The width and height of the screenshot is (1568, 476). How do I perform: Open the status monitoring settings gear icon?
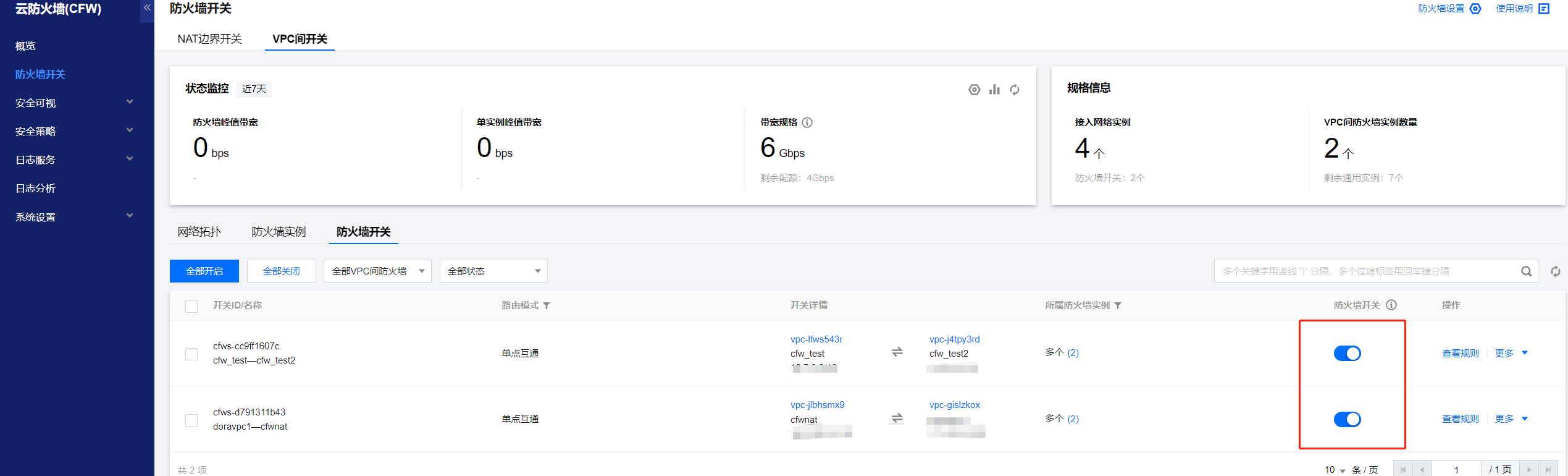[974, 90]
